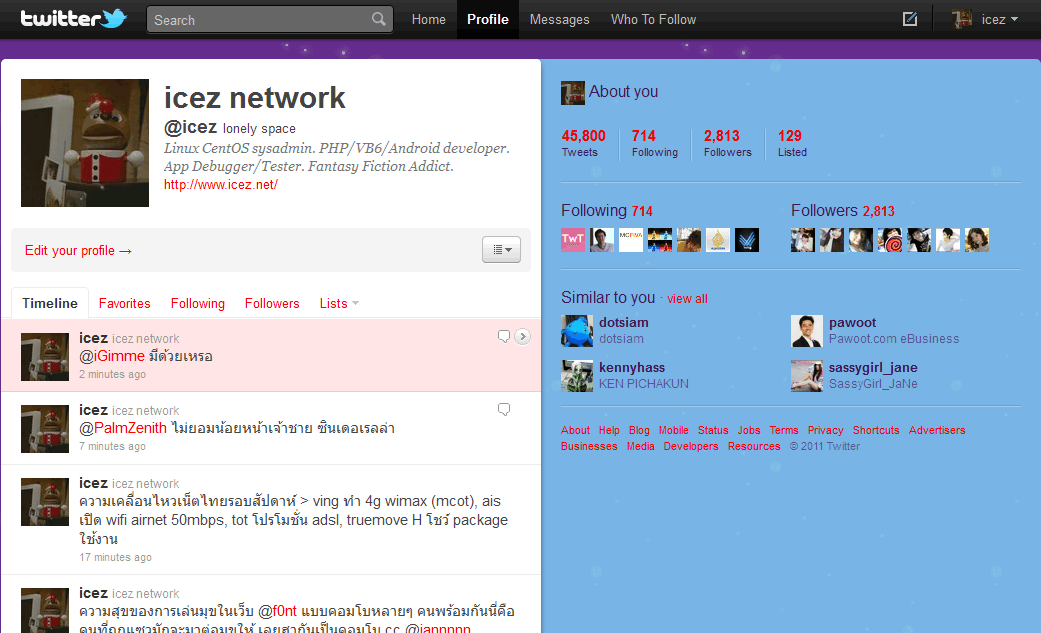This screenshot has width=1041, height=633.
Task: Click the Terms footer link
Action: tap(783, 430)
